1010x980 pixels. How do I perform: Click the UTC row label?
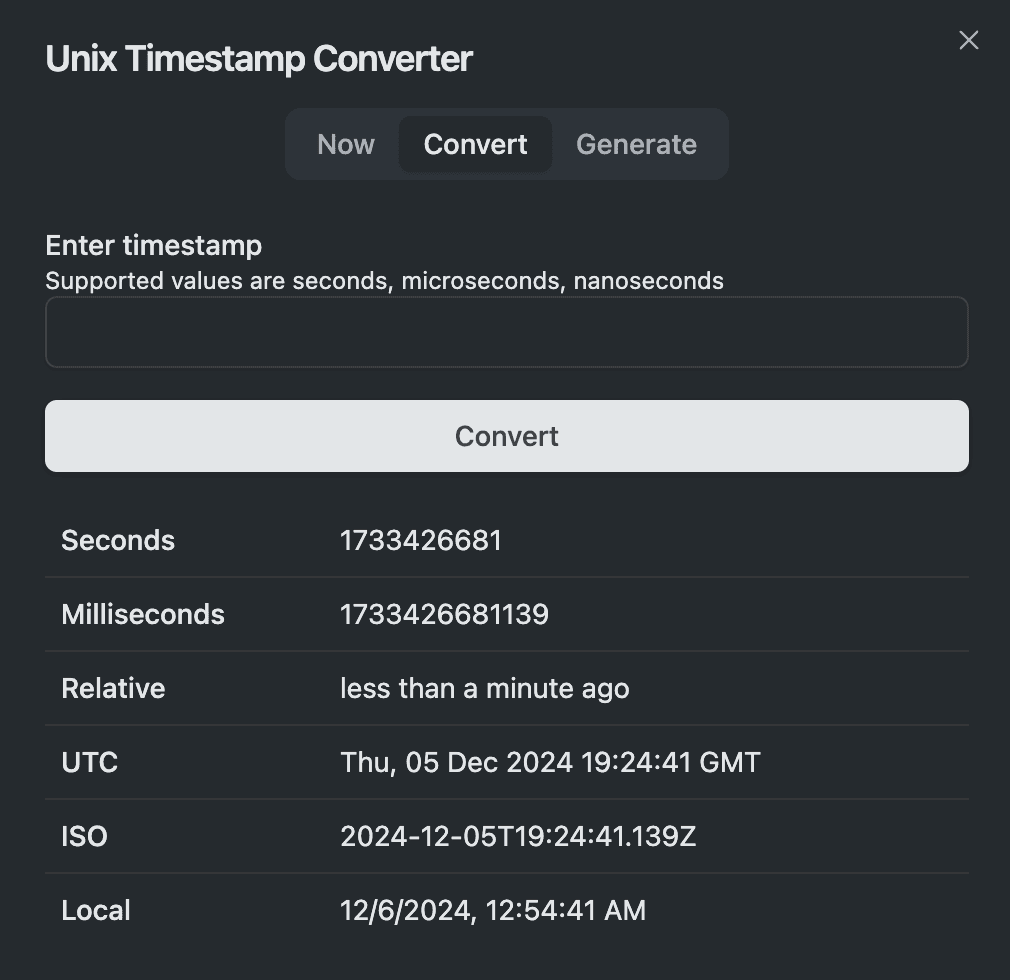pyautogui.click(x=90, y=763)
